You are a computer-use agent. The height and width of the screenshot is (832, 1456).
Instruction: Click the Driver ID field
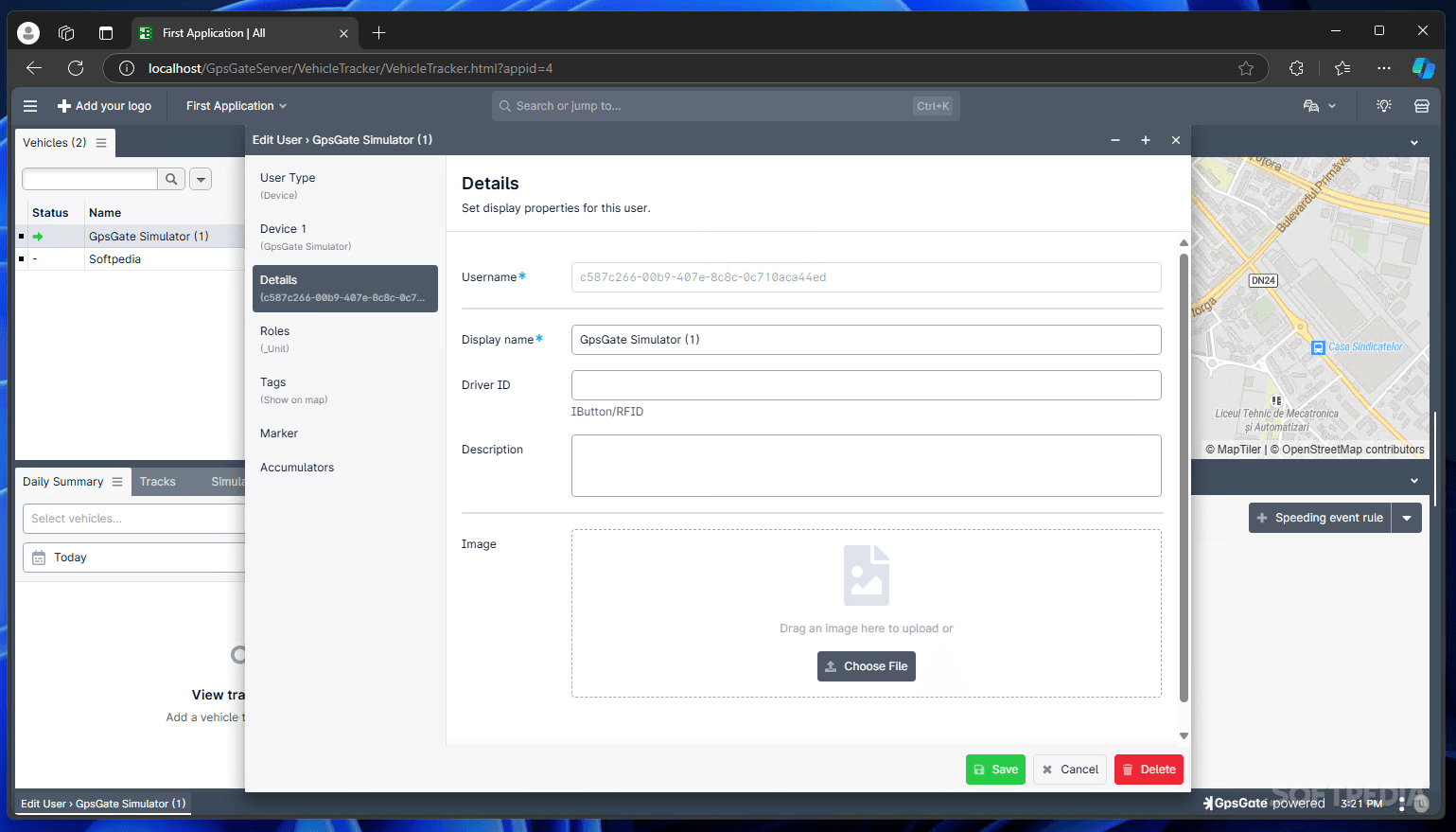[866, 385]
